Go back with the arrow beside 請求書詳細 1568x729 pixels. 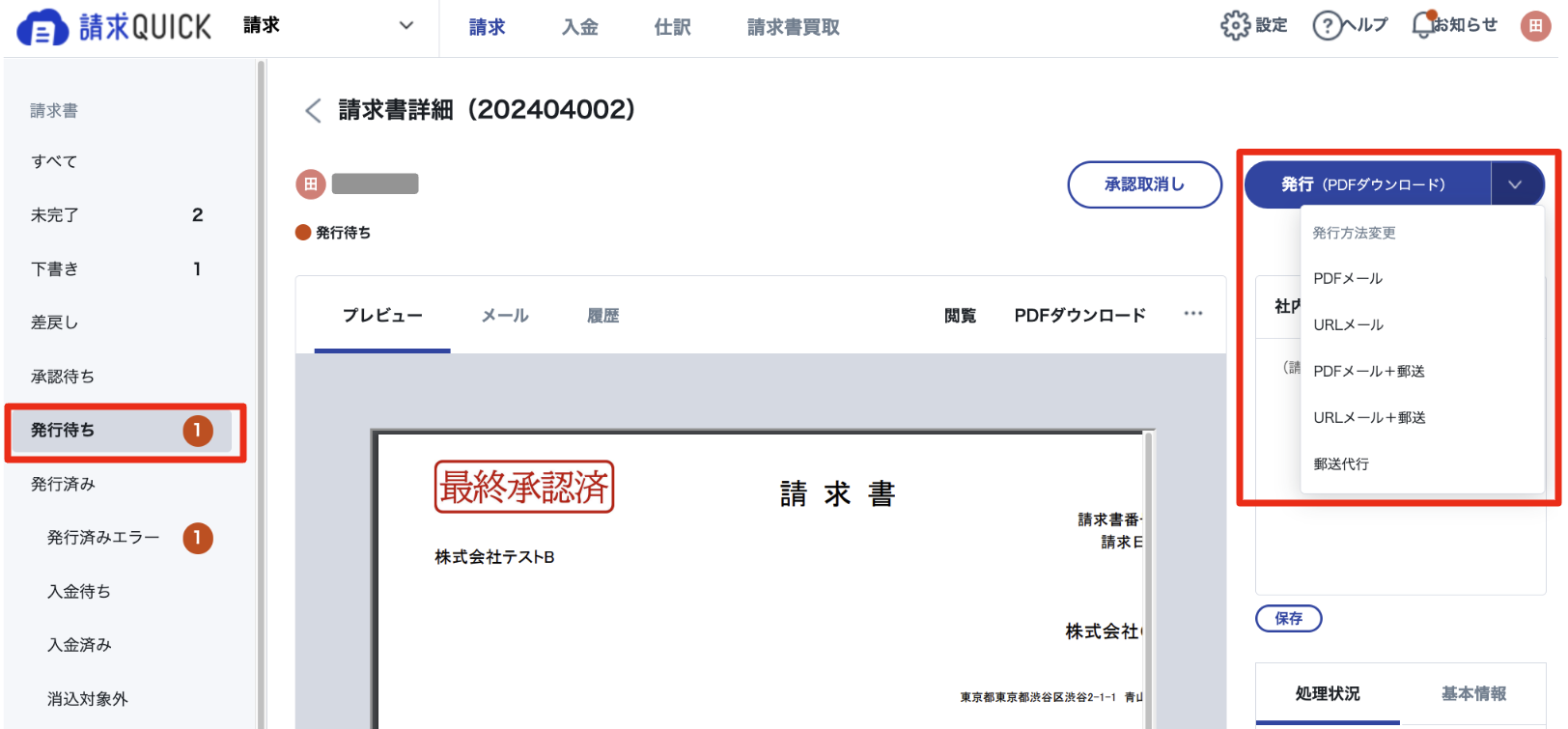point(312,110)
